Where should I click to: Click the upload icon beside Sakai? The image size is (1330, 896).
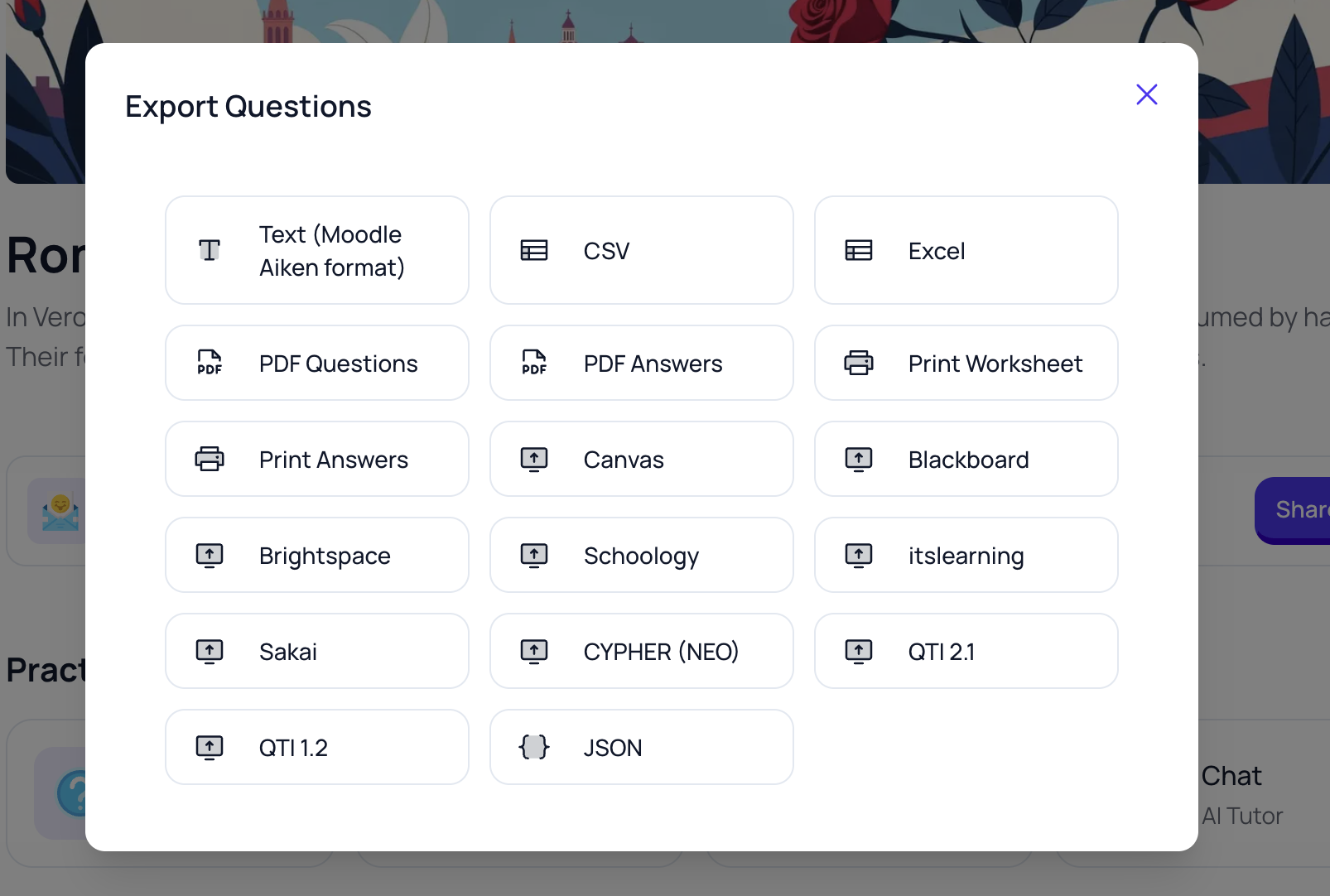pyautogui.click(x=210, y=651)
